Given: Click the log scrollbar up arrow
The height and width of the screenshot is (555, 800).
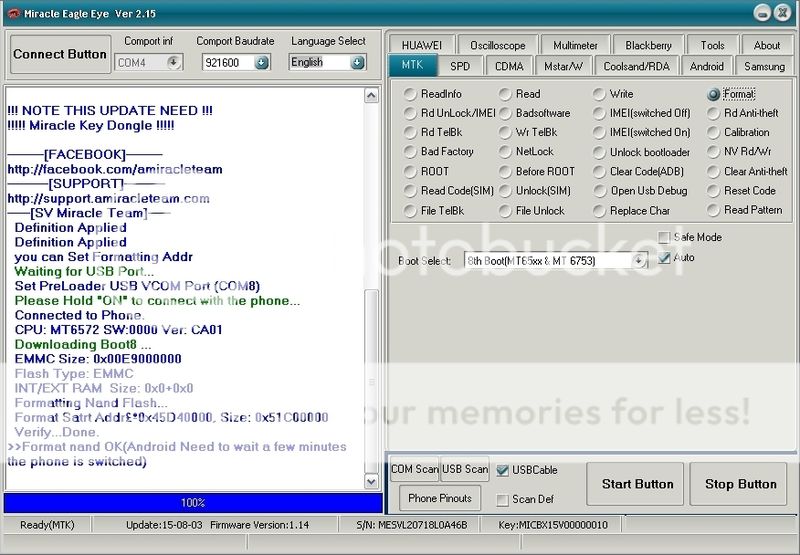Looking at the screenshot, I should point(371,95).
